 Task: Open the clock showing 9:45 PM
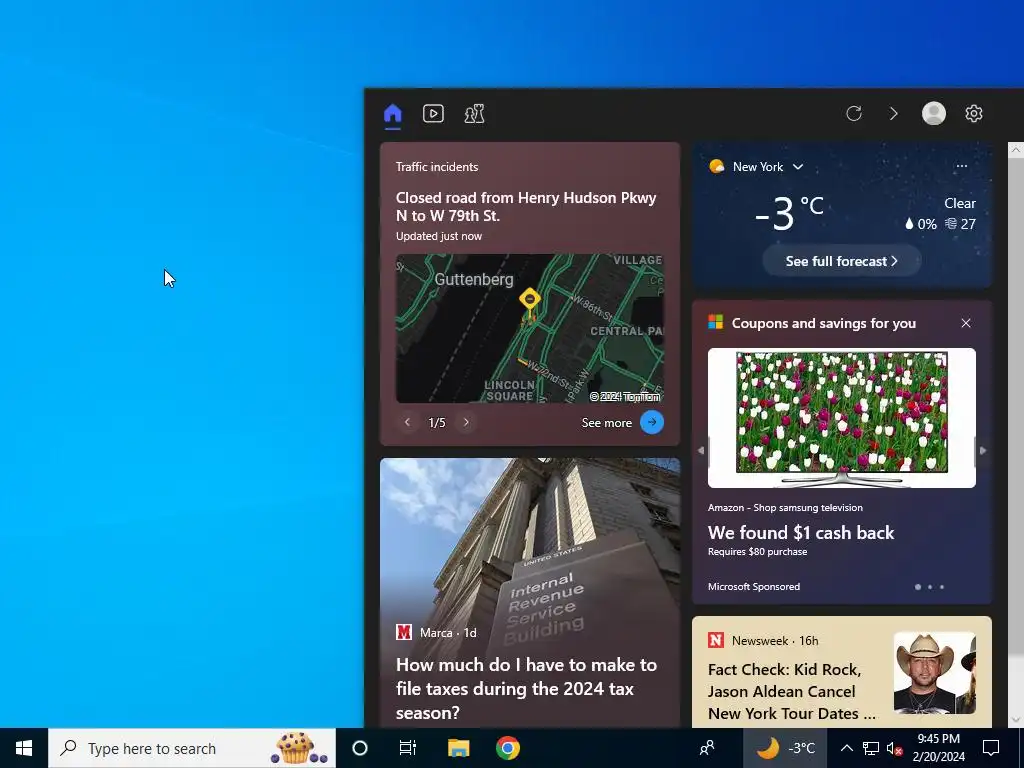pyautogui.click(x=938, y=748)
